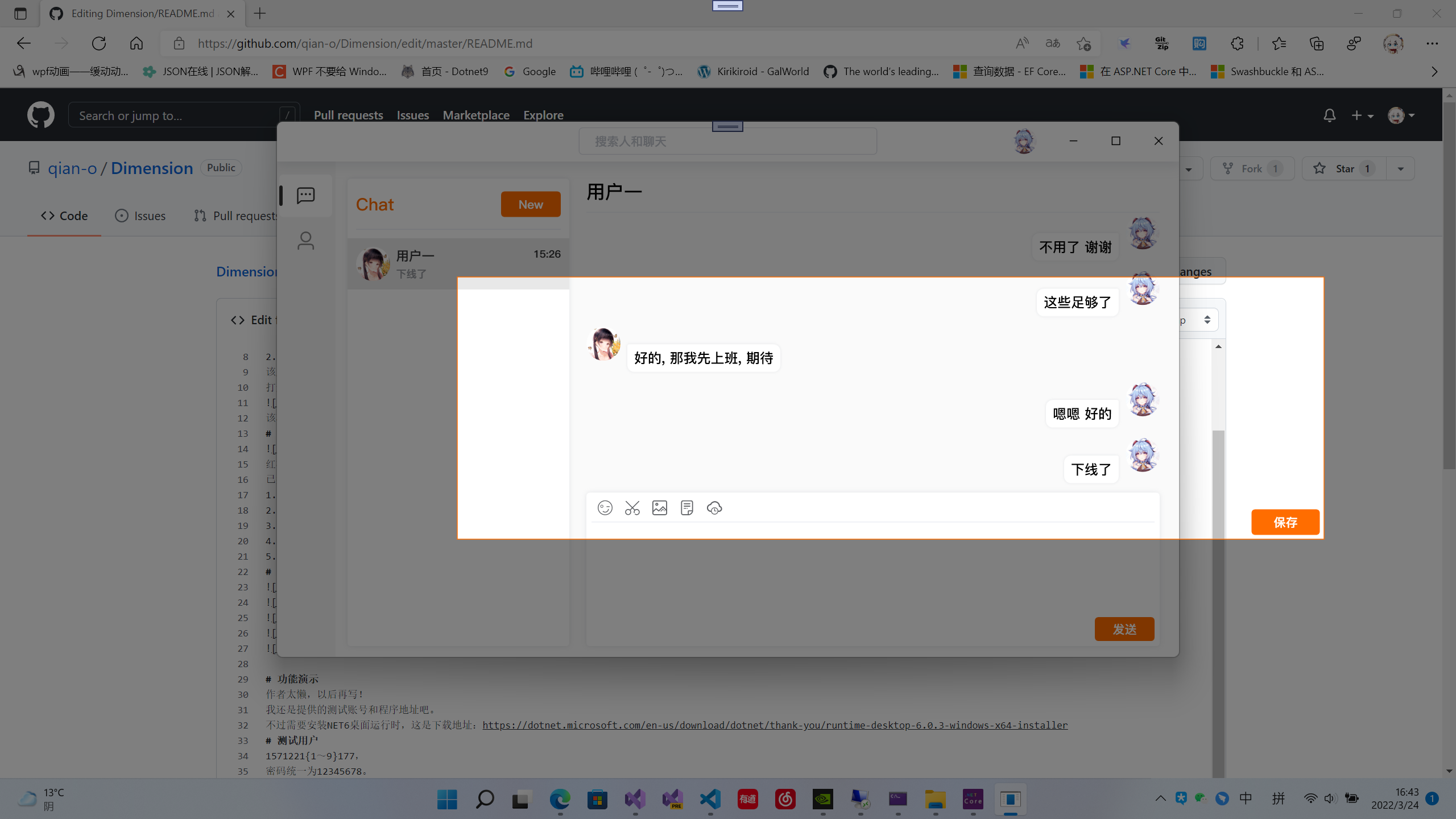Open the 首页 - Dotnet9 bookmark

pos(445,71)
